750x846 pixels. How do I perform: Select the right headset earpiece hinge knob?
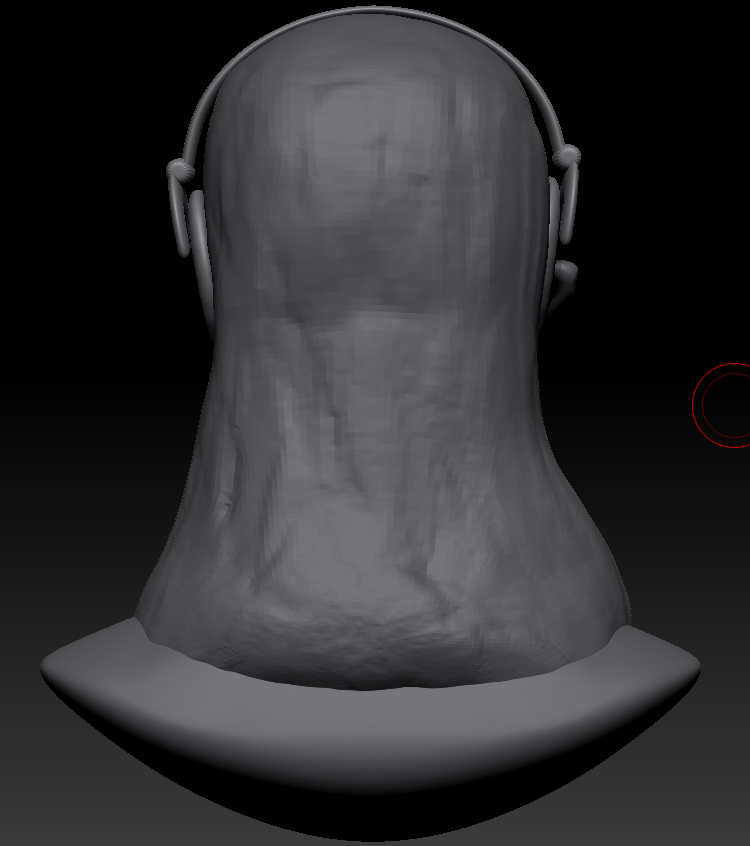567,156
